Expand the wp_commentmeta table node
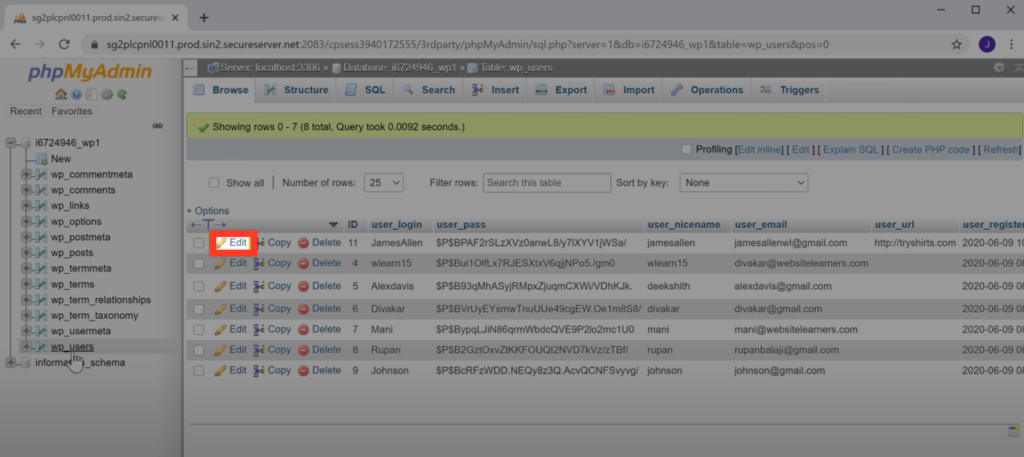 (x=26, y=174)
